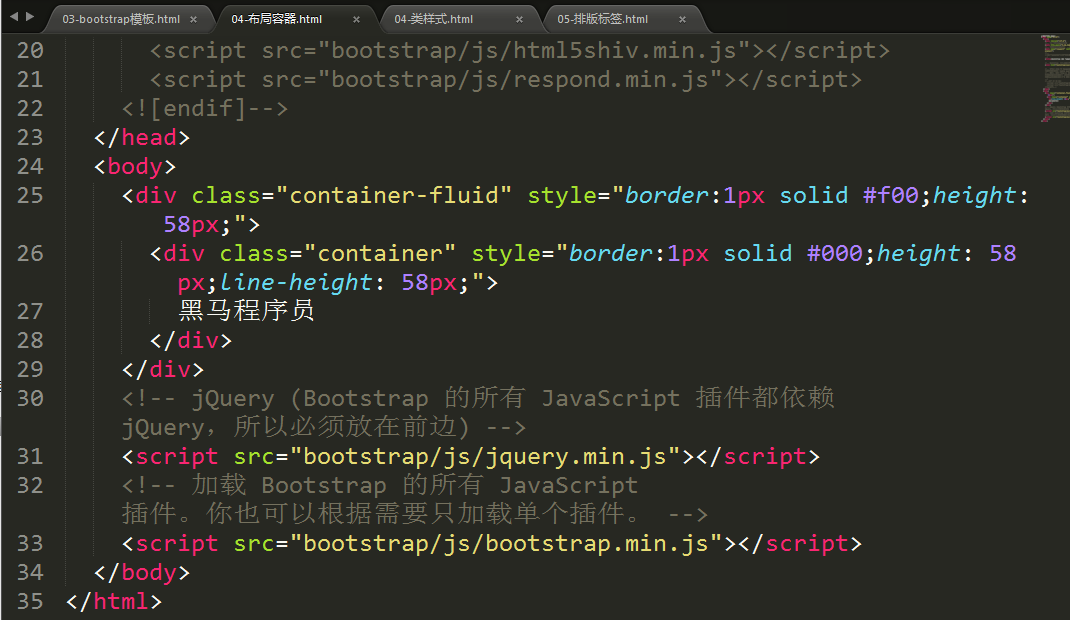Click line number 24 in gutter
Viewport: 1070px width, 620px height.
30,166
